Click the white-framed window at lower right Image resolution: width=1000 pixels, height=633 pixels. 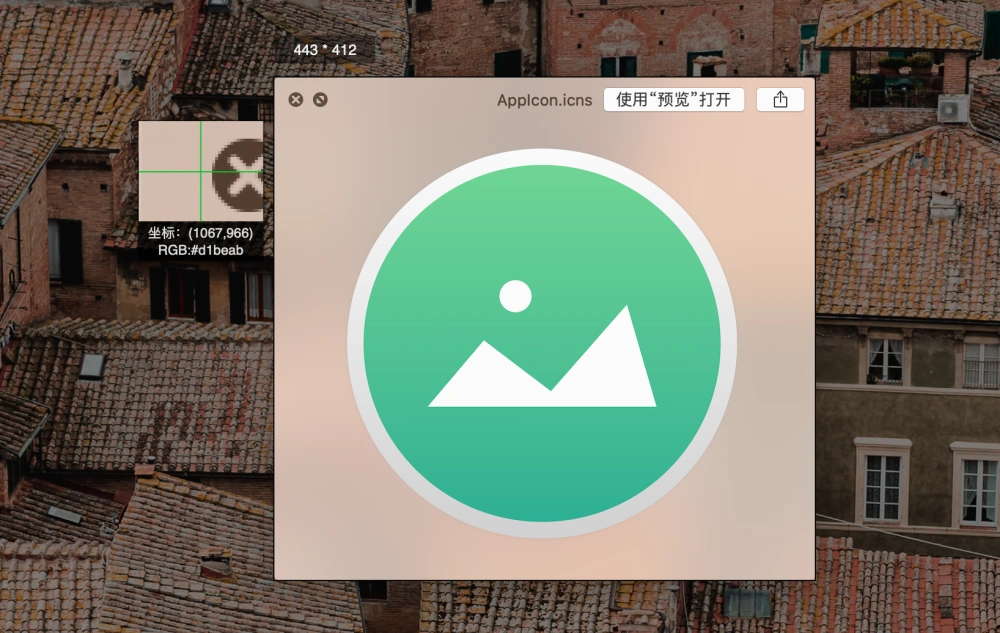[883, 483]
